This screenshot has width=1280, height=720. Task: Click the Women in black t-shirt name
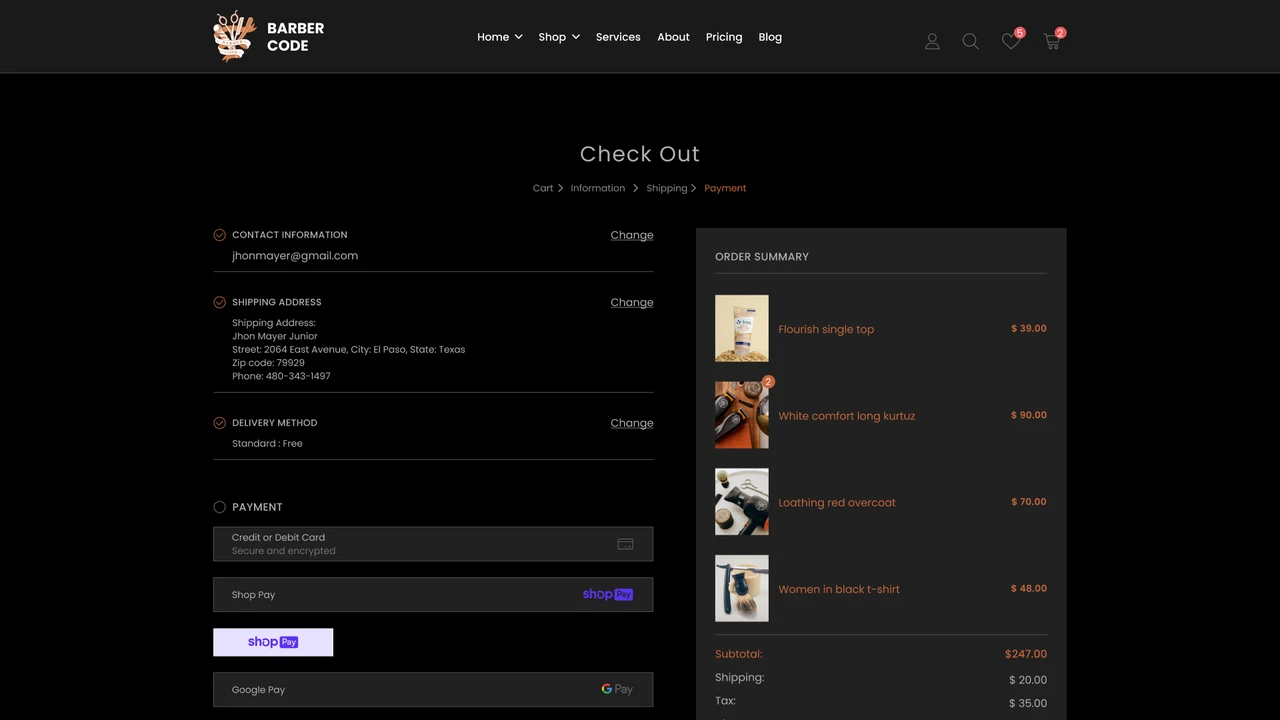coord(839,590)
